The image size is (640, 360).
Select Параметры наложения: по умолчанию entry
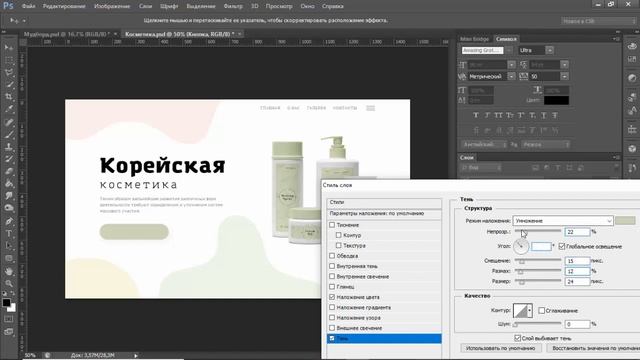384,213
